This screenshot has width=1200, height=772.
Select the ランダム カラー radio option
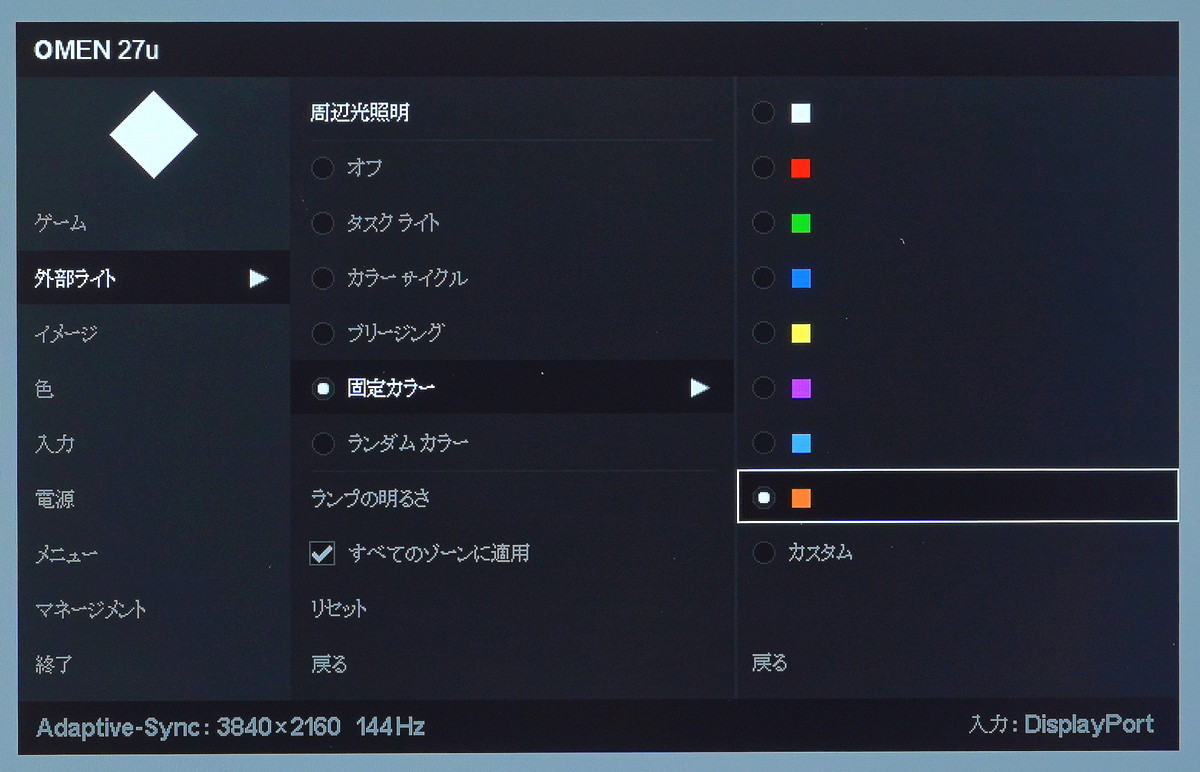[x=322, y=443]
